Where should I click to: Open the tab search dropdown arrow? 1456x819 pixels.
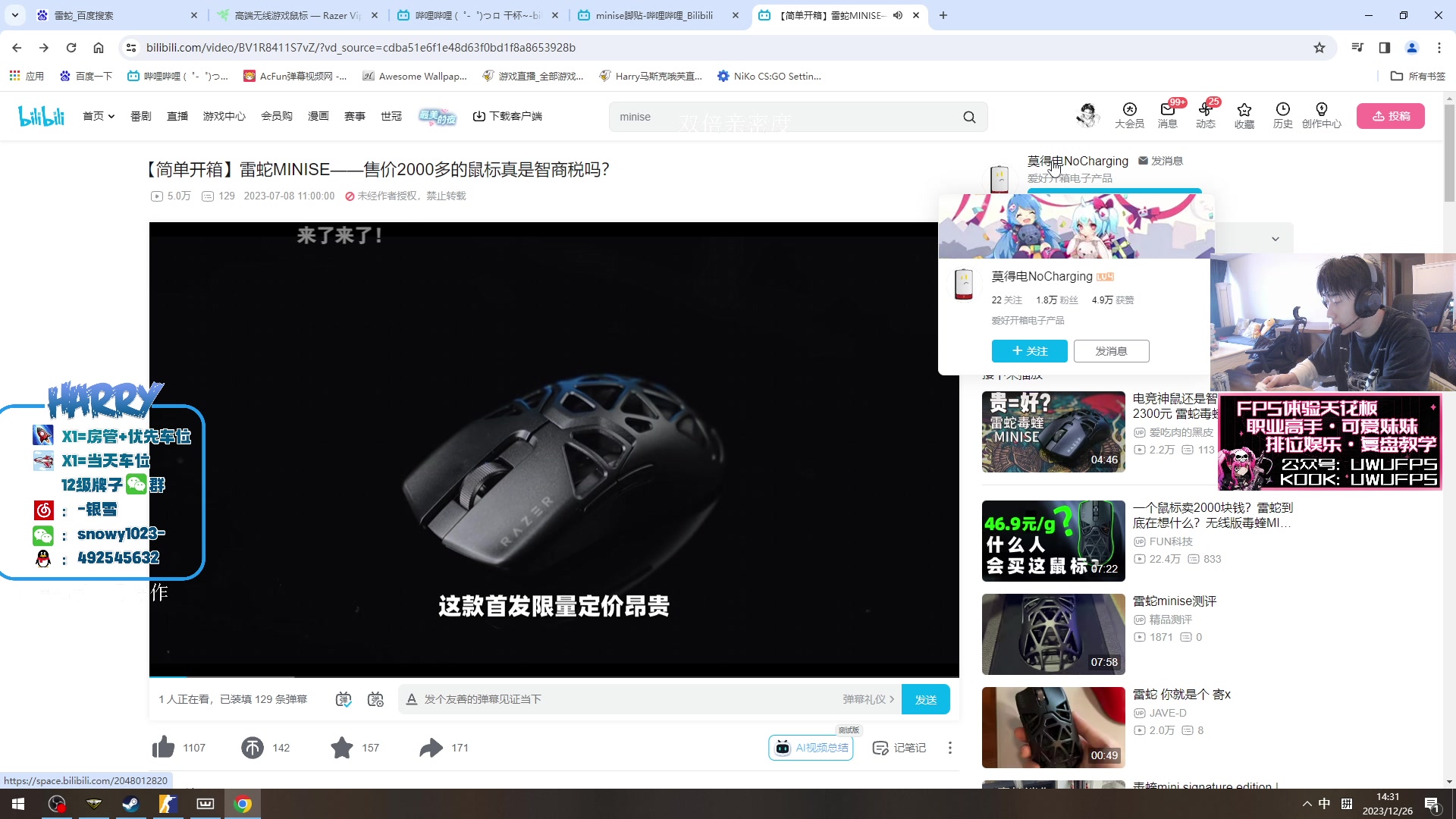(15, 15)
